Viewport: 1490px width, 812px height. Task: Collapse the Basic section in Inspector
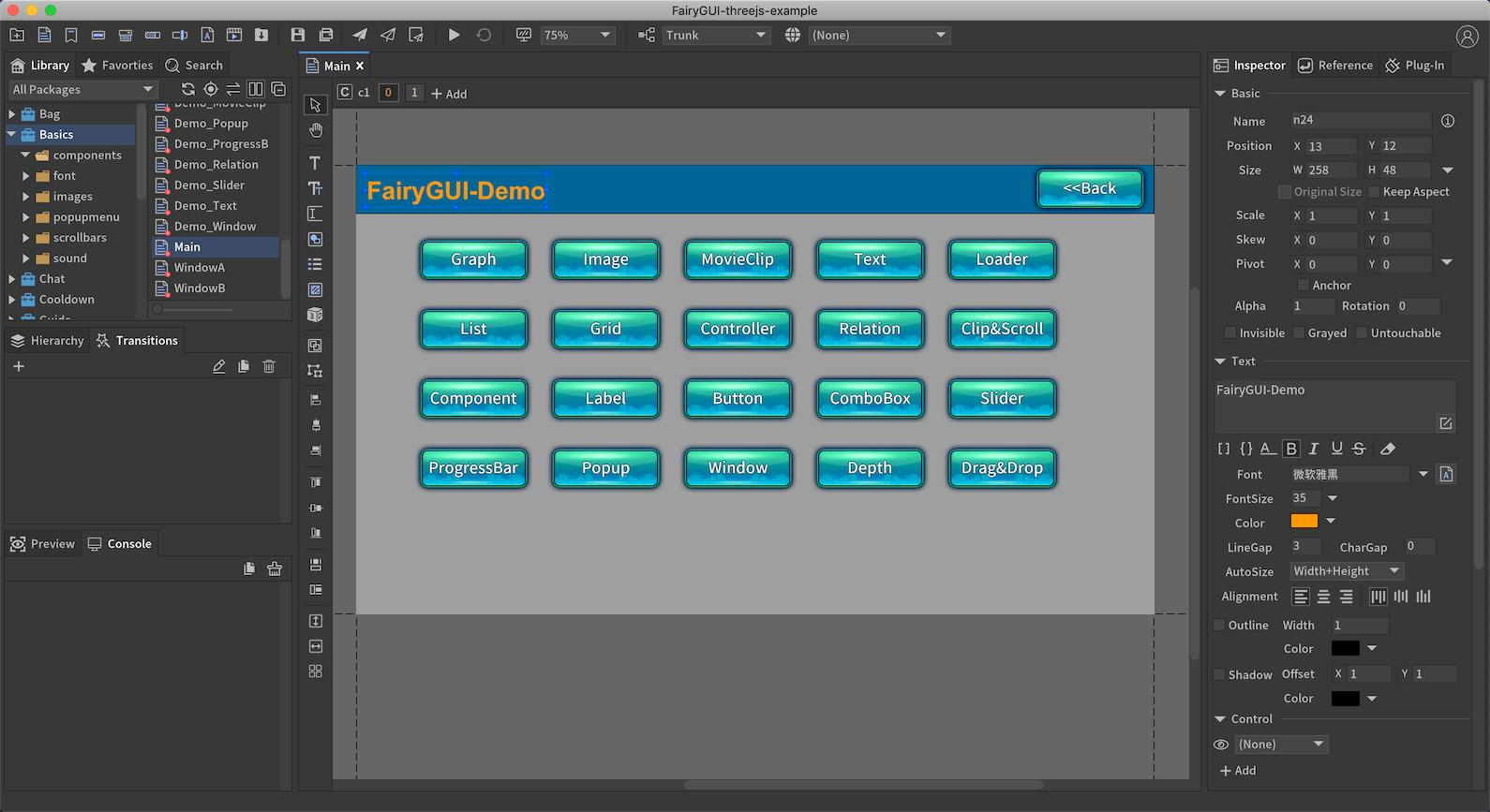click(x=1220, y=94)
